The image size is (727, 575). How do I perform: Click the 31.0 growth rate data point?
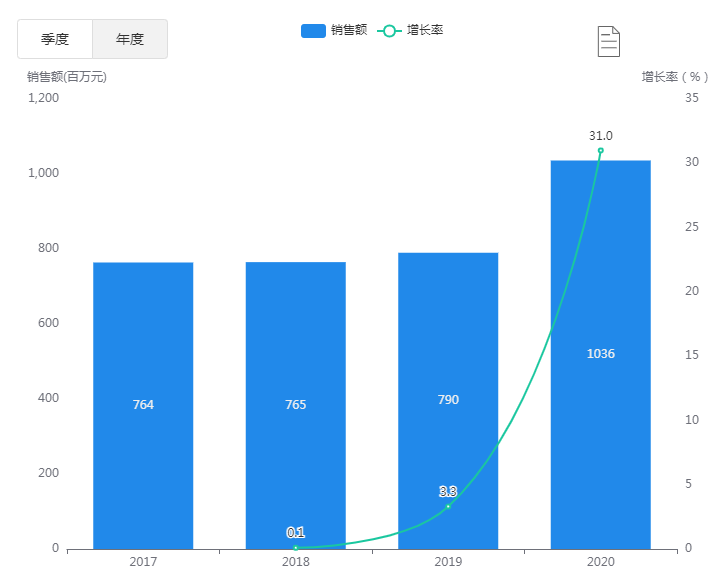tap(601, 150)
